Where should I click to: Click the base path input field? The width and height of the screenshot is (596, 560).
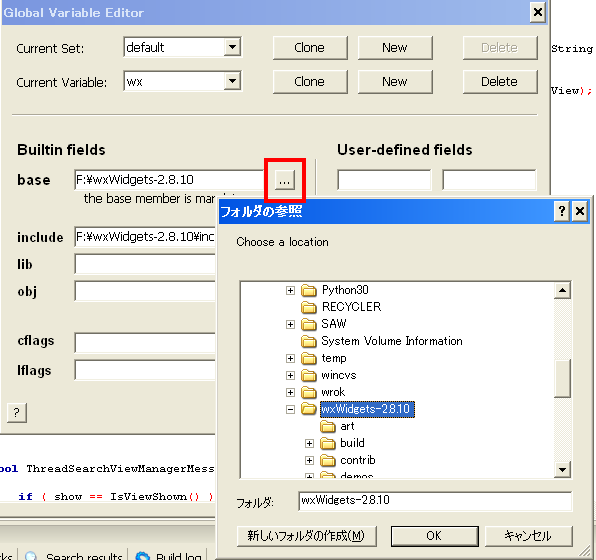tap(169, 180)
